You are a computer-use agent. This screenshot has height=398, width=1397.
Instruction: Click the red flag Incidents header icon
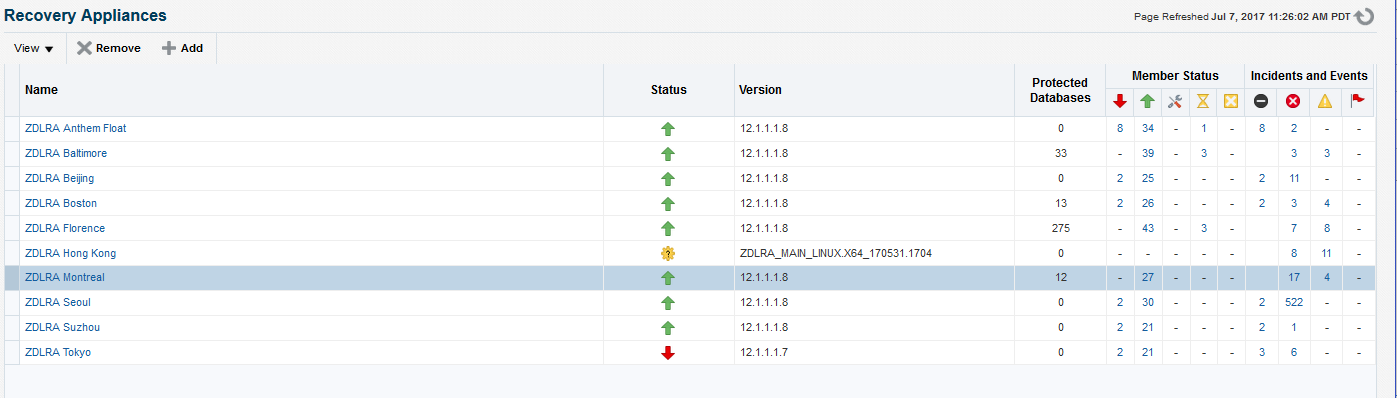click(x=1357, y=101)
